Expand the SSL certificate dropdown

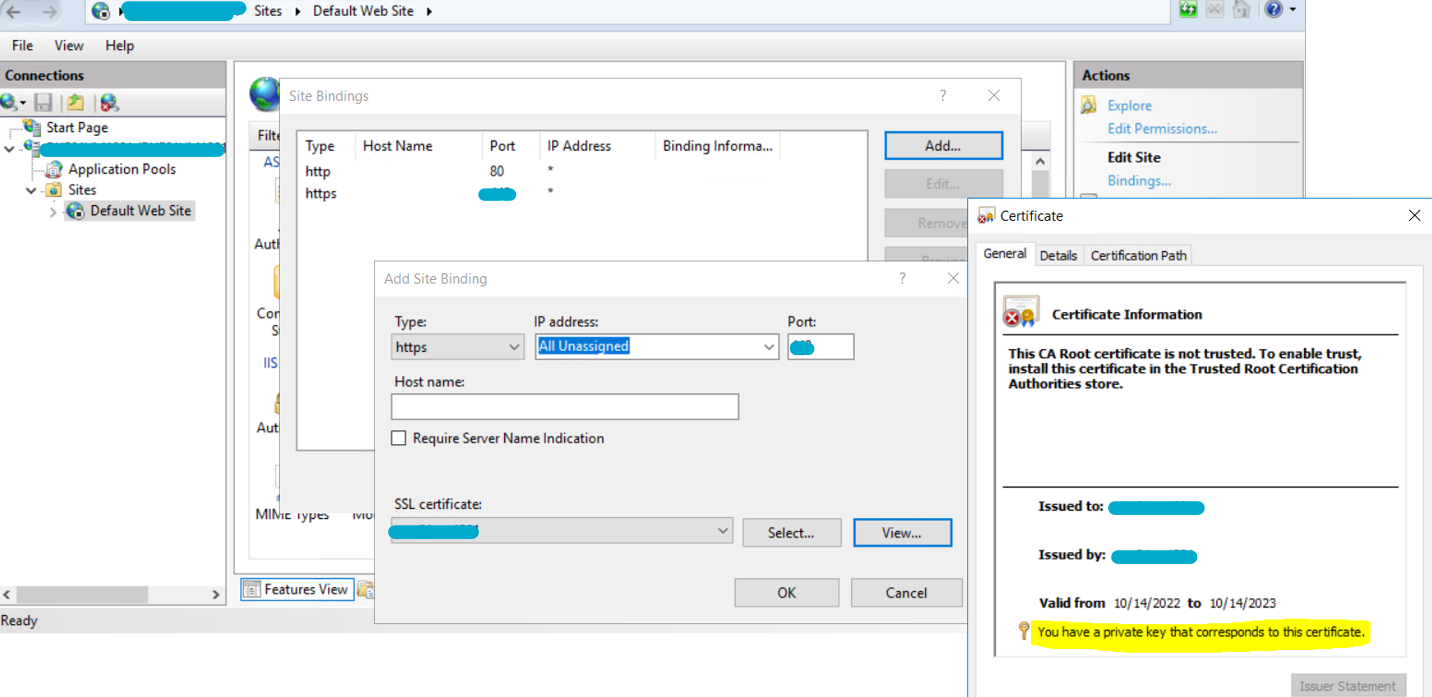[x=722, y=532]
